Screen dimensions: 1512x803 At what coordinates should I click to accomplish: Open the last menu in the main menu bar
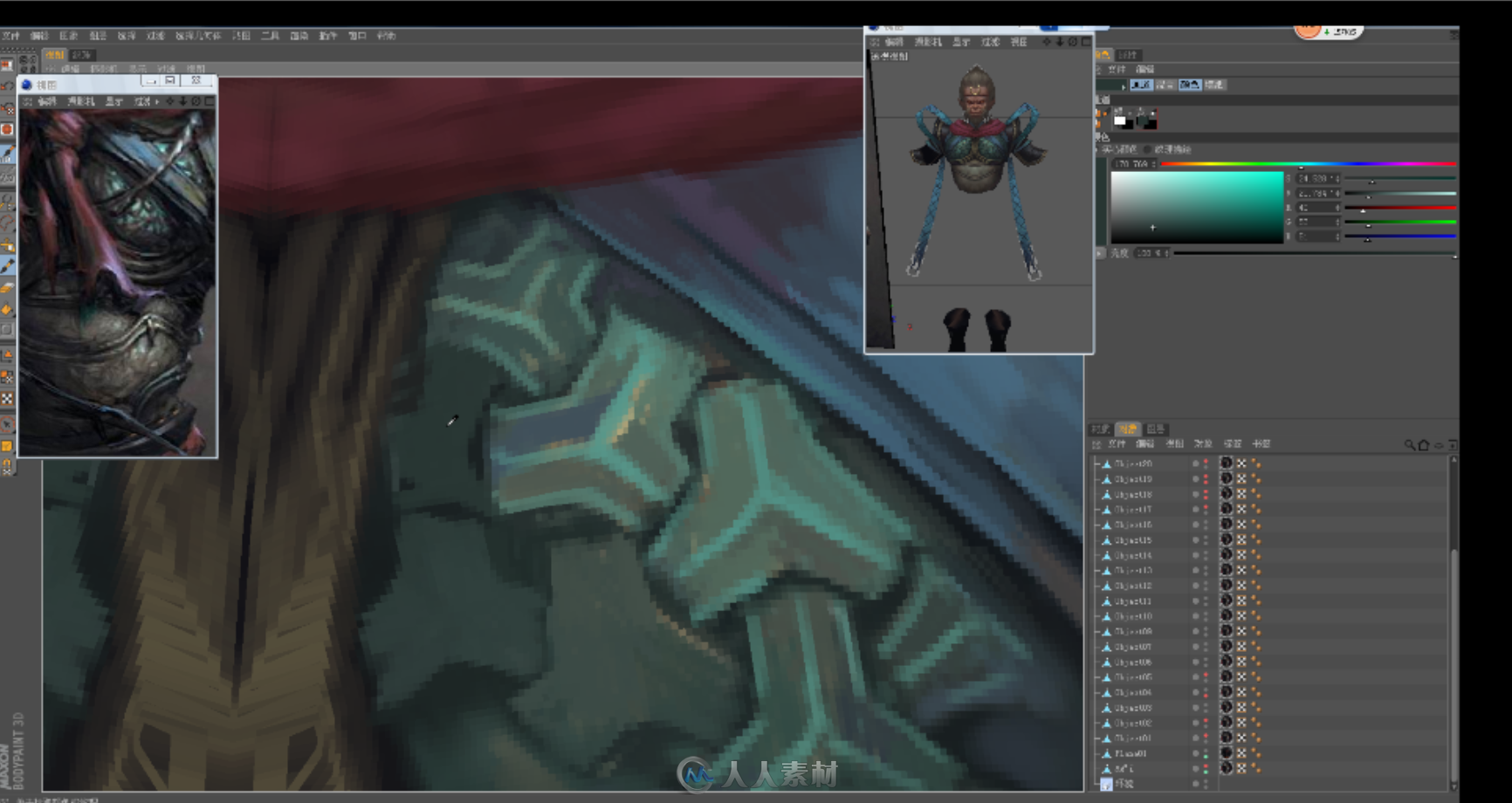pyautogui.click(x=386, y=36)
